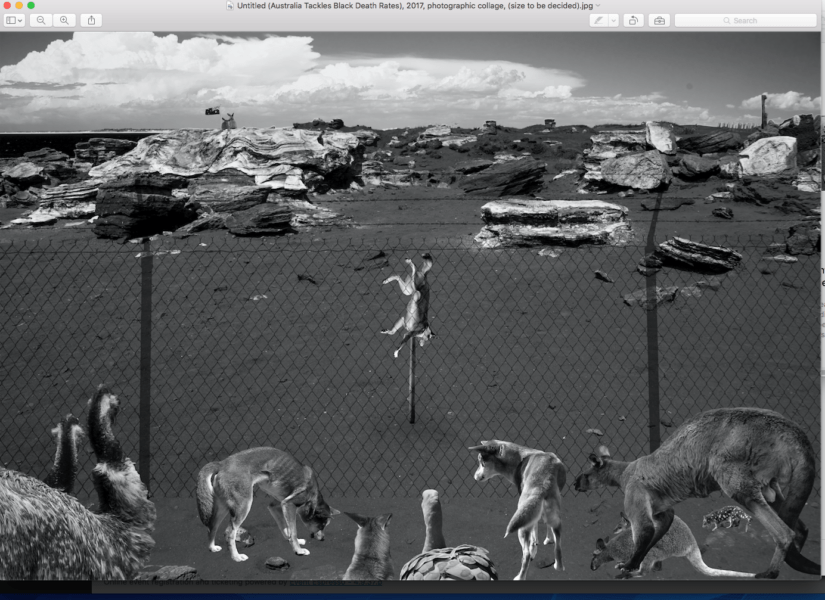Viewport: 825px width, 600px height.
Task: Open the title dropdown chevron after .jpg
Action: pyautogui.click(x=598, y=6)
